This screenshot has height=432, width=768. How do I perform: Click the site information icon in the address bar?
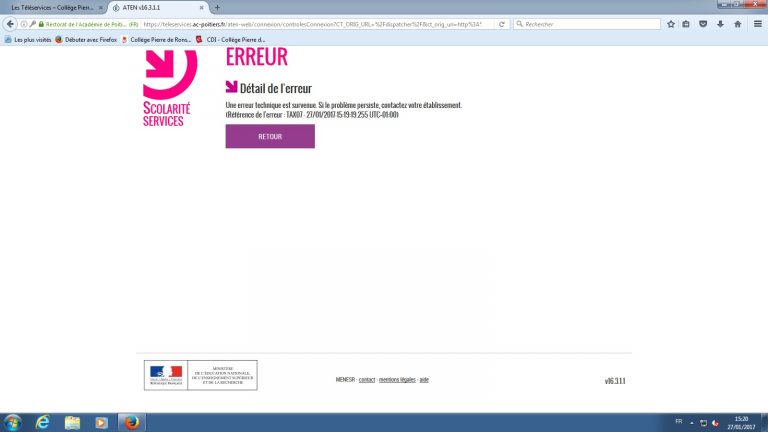24,24
